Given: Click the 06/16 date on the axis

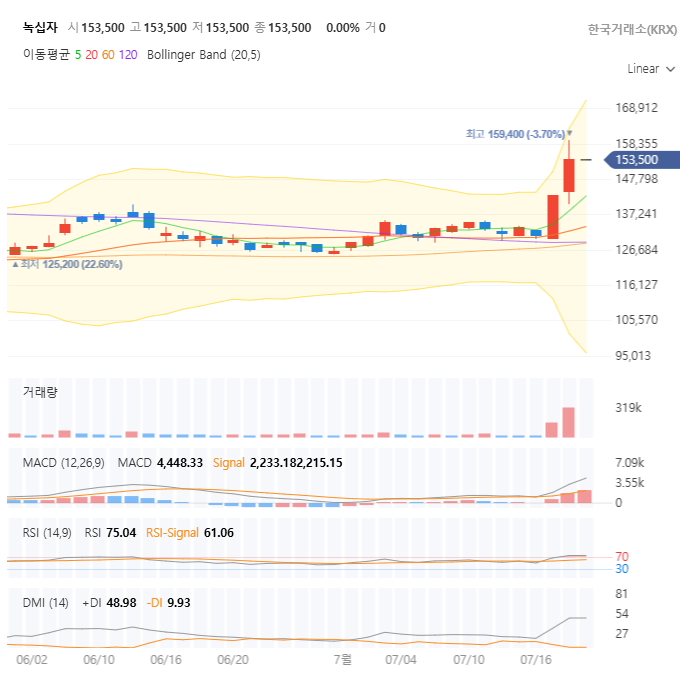Looking at the screenshot, I should [x=166, y=660].
